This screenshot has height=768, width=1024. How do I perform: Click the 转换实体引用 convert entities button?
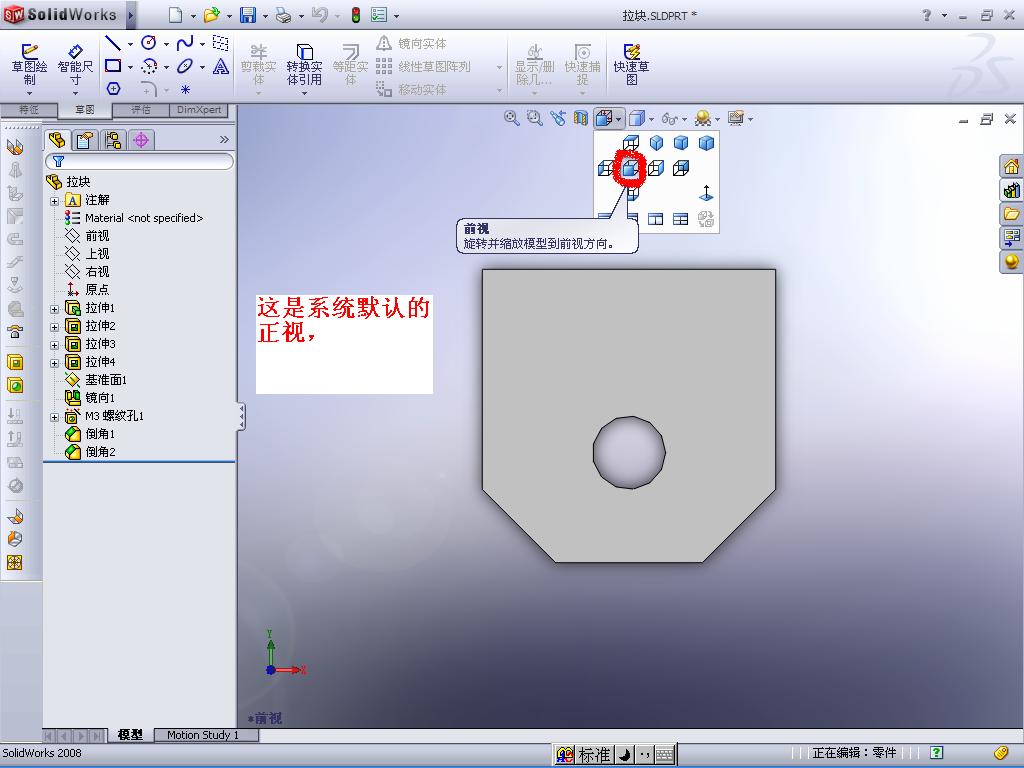coord(304,65)
